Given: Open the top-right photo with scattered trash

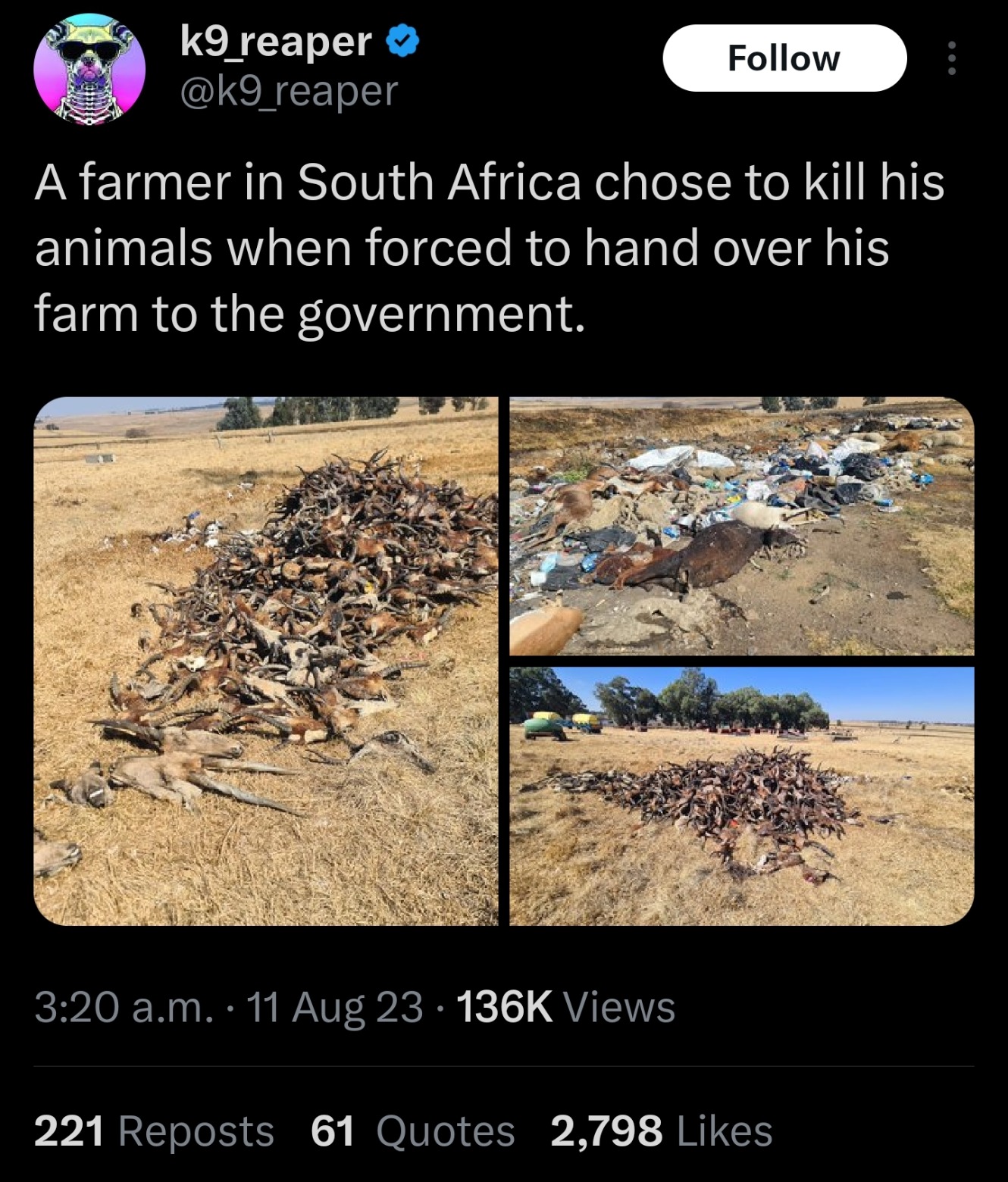Looking at the screenshot, I should coord(741,526).
